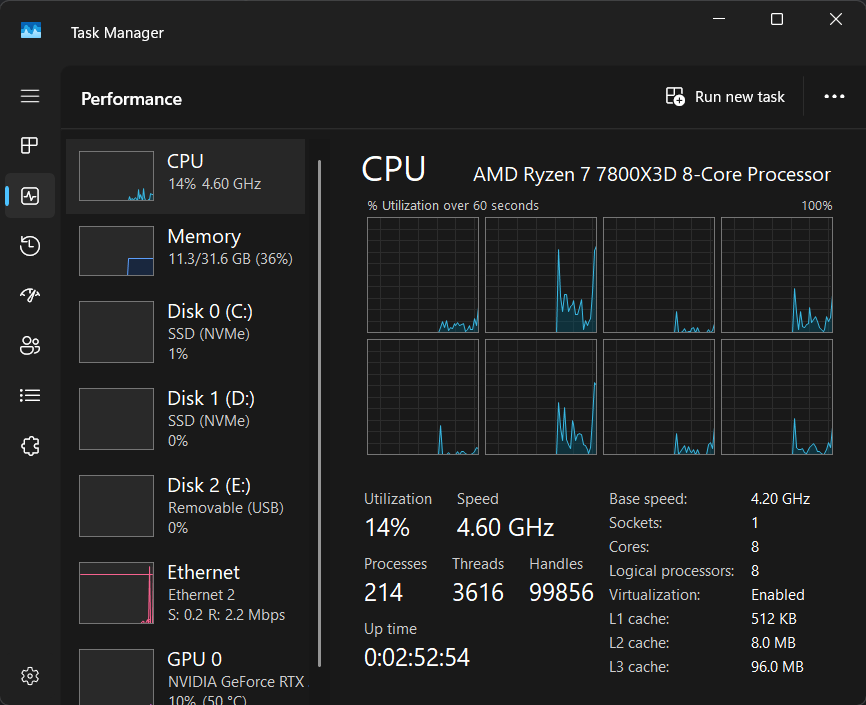
Task: Click the Run new task button
Action: pos(725,97)
